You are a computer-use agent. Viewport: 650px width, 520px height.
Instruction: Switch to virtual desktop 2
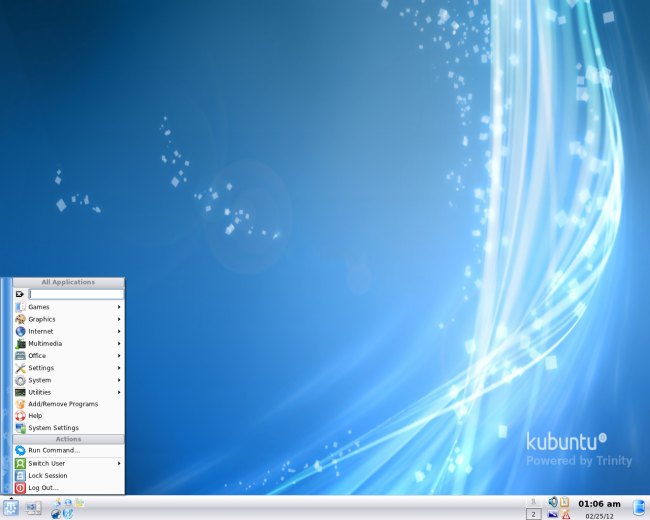pyautogui.click(x=534, y=514)
